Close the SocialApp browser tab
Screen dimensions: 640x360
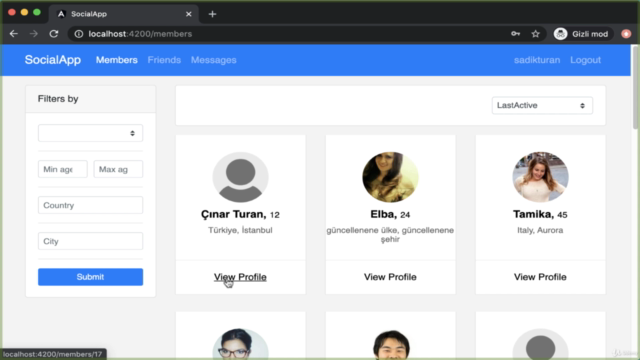click(189, 14)
